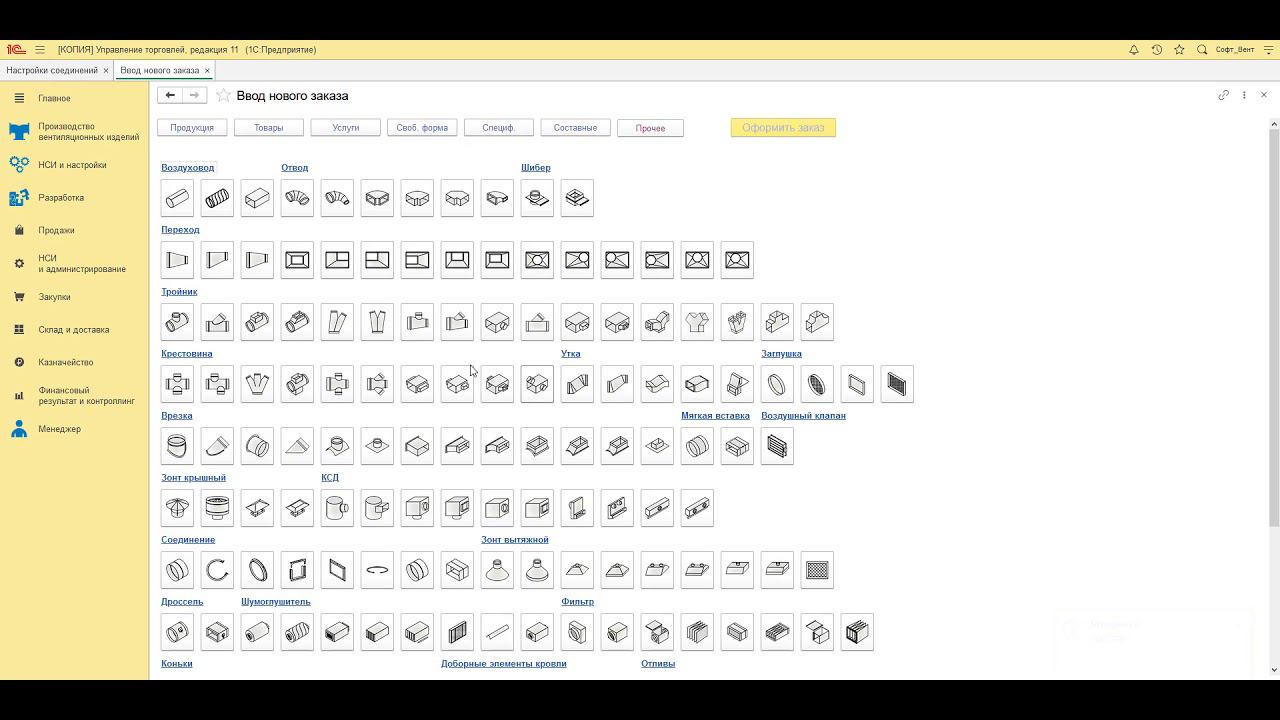Click the Оформить заказ button

(783, 128)
